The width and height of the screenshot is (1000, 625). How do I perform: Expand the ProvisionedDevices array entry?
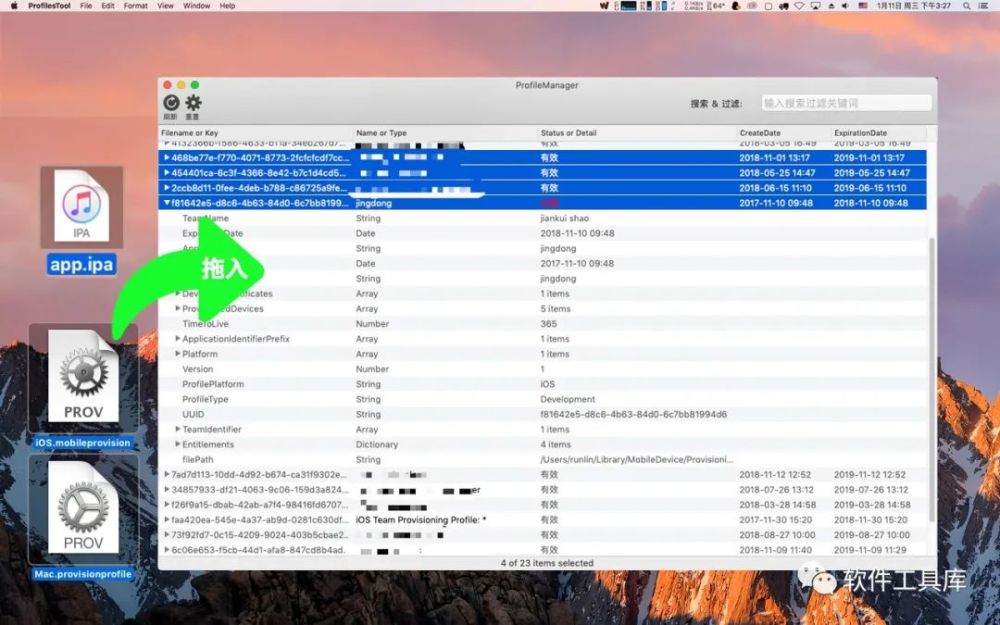178,309
